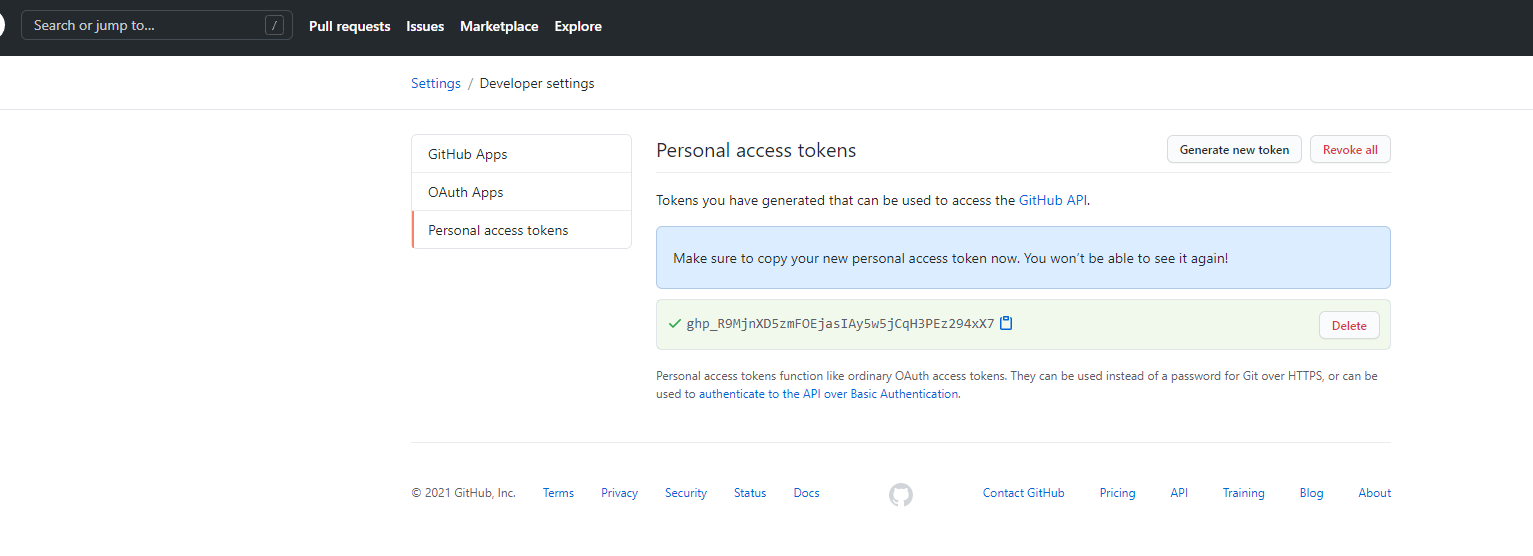
Task: Open the Contact GitHub footer link
Action: (1023, 493)
